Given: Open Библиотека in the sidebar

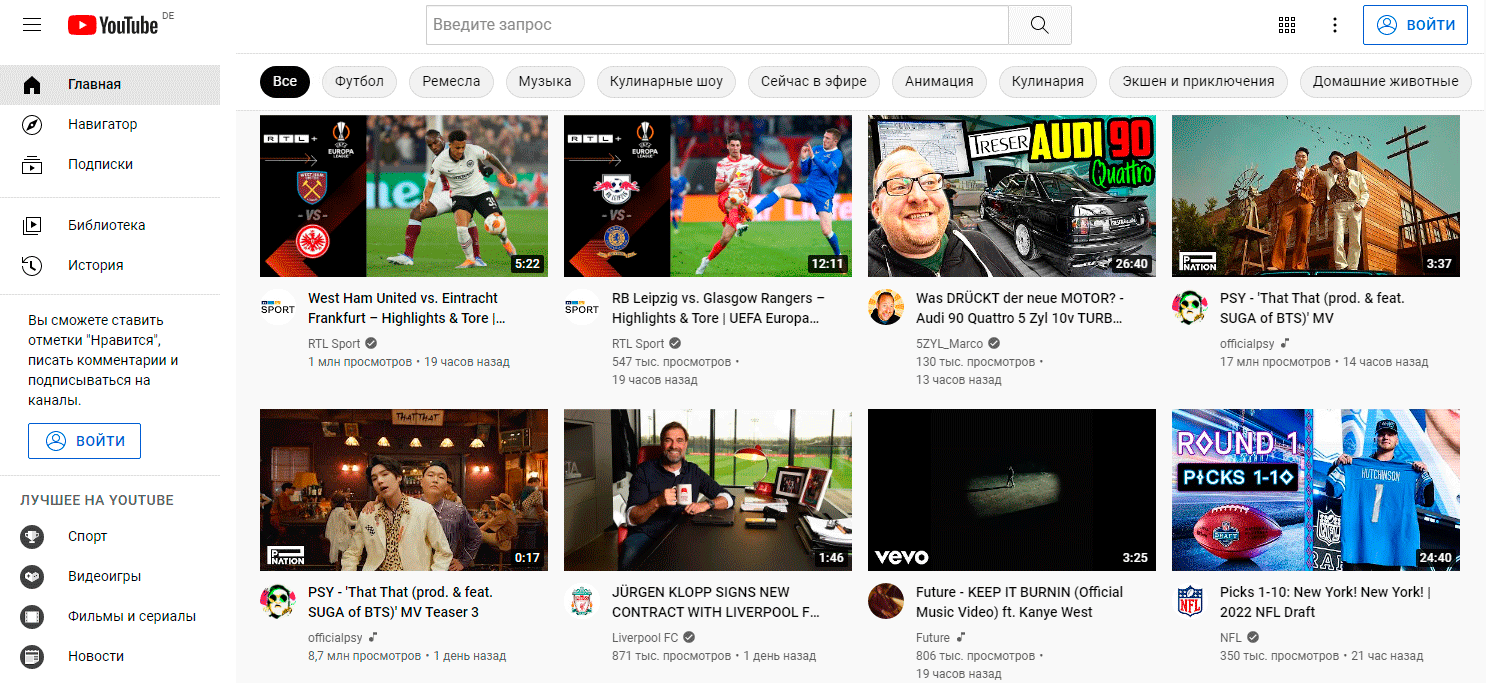Looking at the screenshot, I should 106,226.
